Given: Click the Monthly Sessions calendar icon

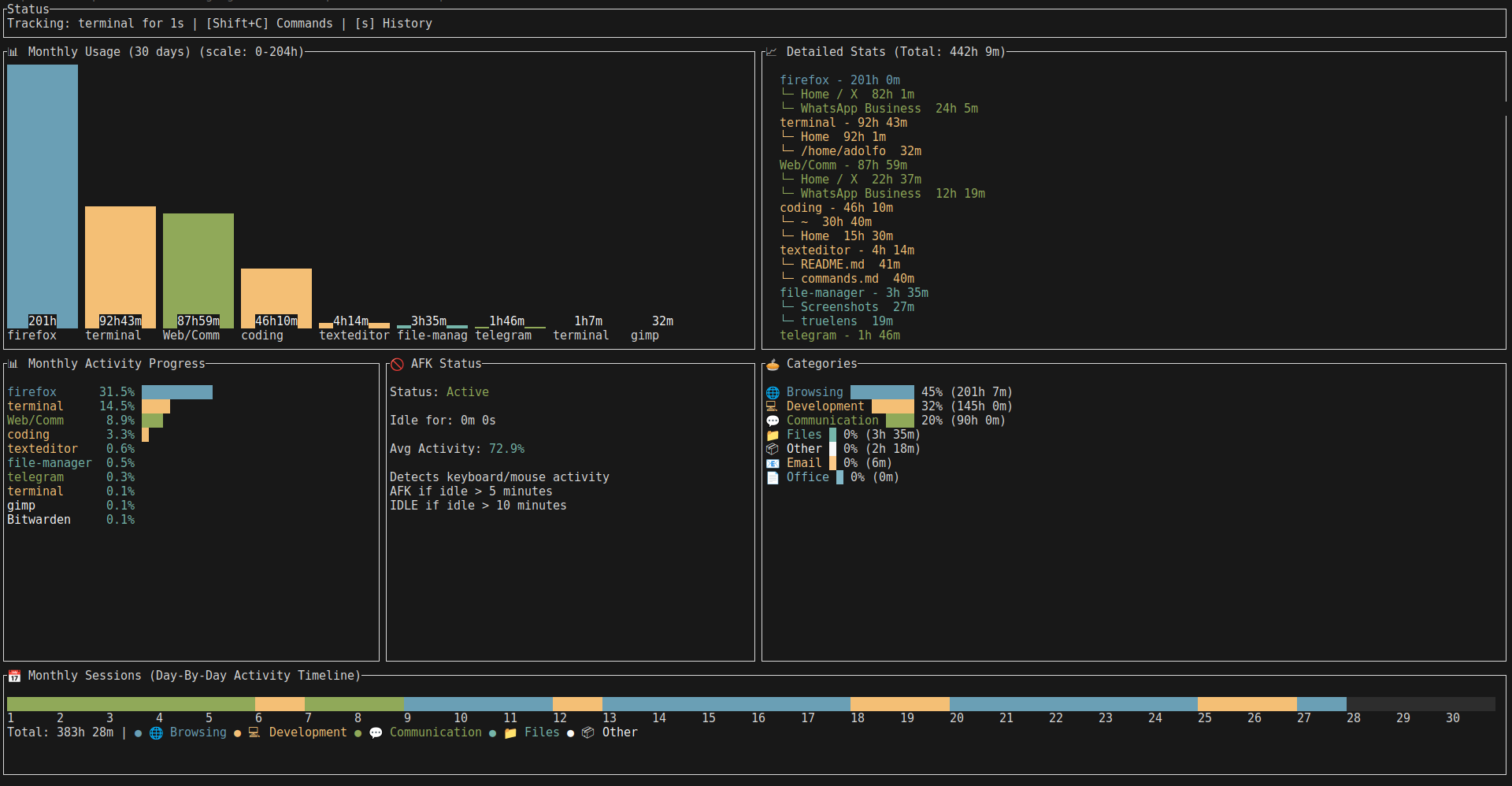Looking at the screenshot, I should 14,676.
